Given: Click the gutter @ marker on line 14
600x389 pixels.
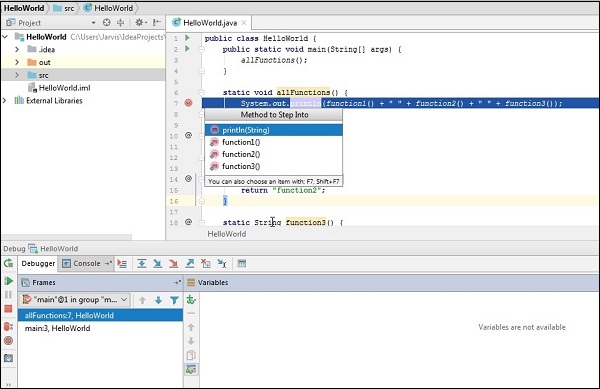Looking at the screenshot, I should (x=188, y=178).
